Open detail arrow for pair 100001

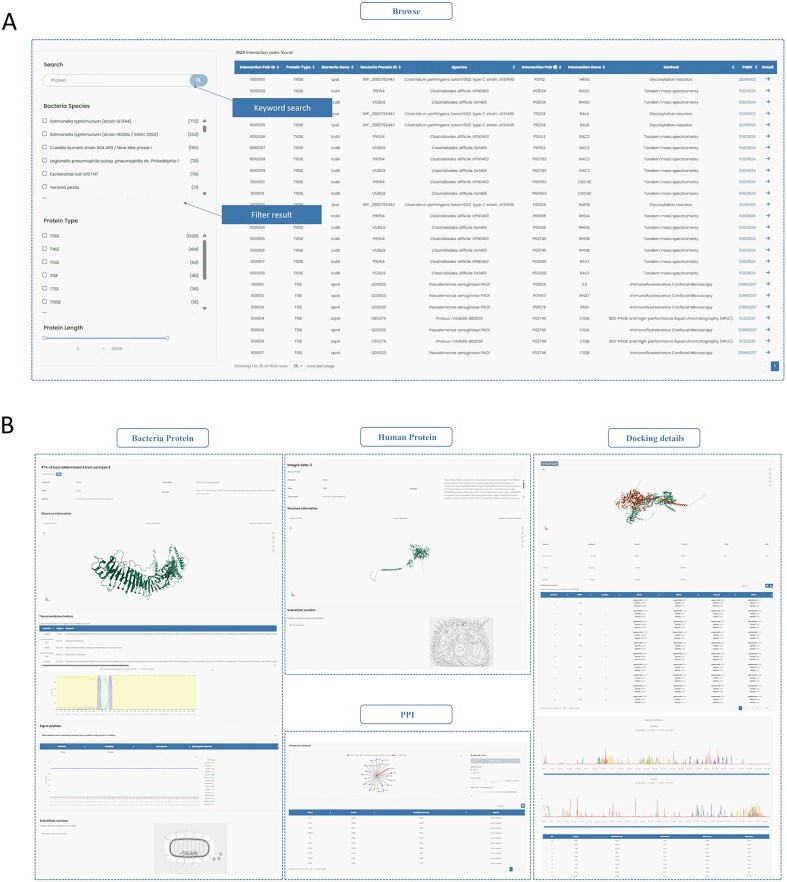[768, 284]
